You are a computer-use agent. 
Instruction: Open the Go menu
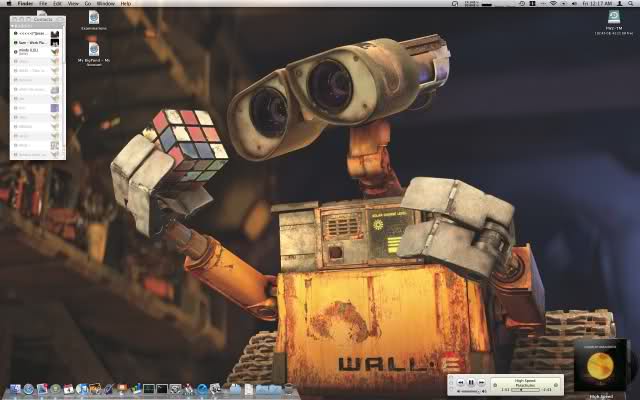tap(88, 3)
